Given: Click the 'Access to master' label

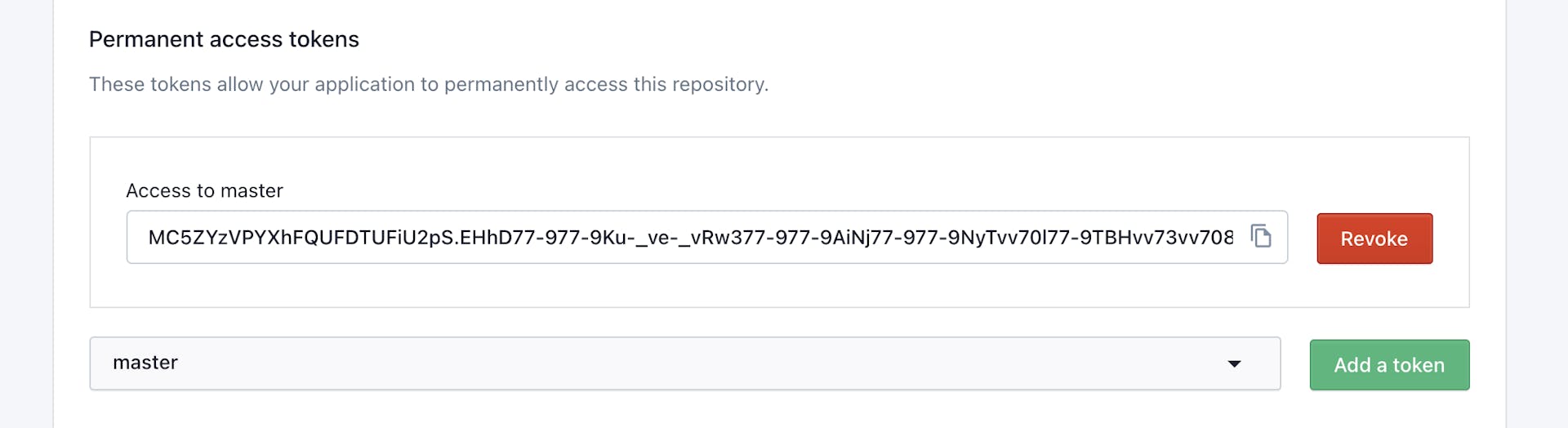Looking at the screenshot, I should [x=204, y=191].
